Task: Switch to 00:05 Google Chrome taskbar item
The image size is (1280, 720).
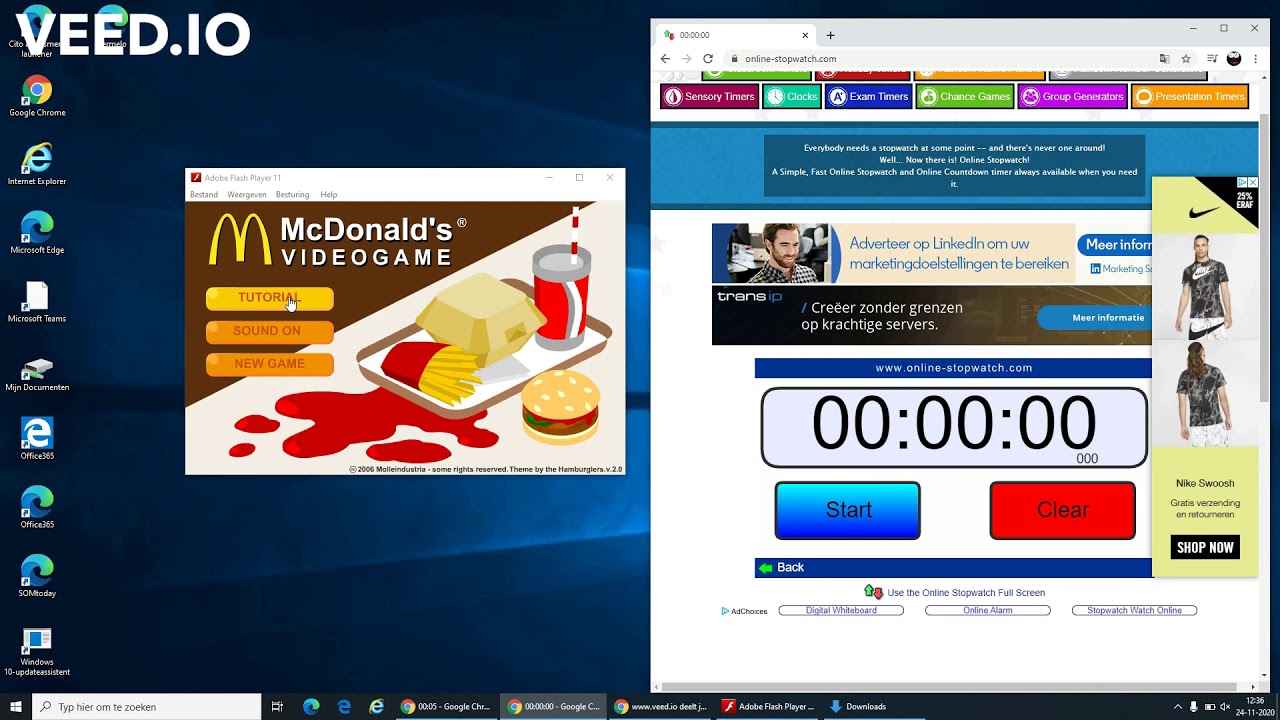Action: click(446, 706)
